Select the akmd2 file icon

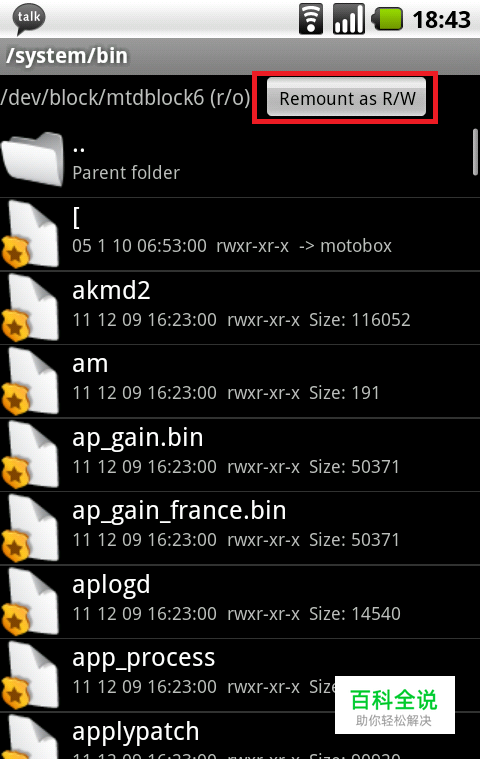pyautogui.click(x=31, y=308)
